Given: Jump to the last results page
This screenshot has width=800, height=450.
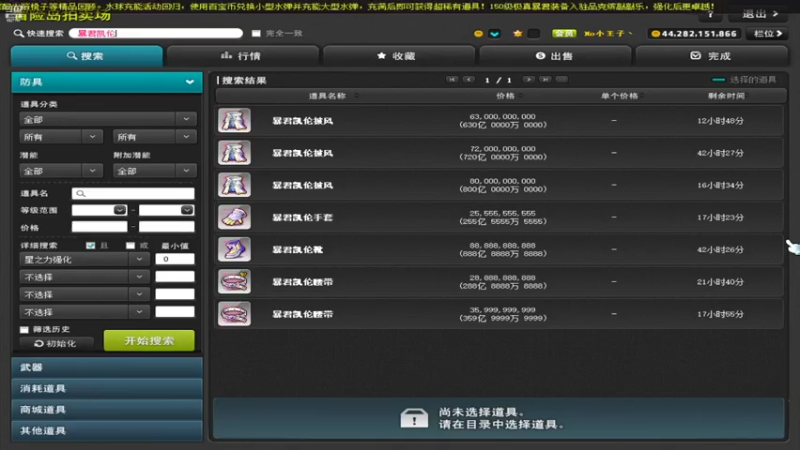Looking at the screenshot, I should coord(545,80).
